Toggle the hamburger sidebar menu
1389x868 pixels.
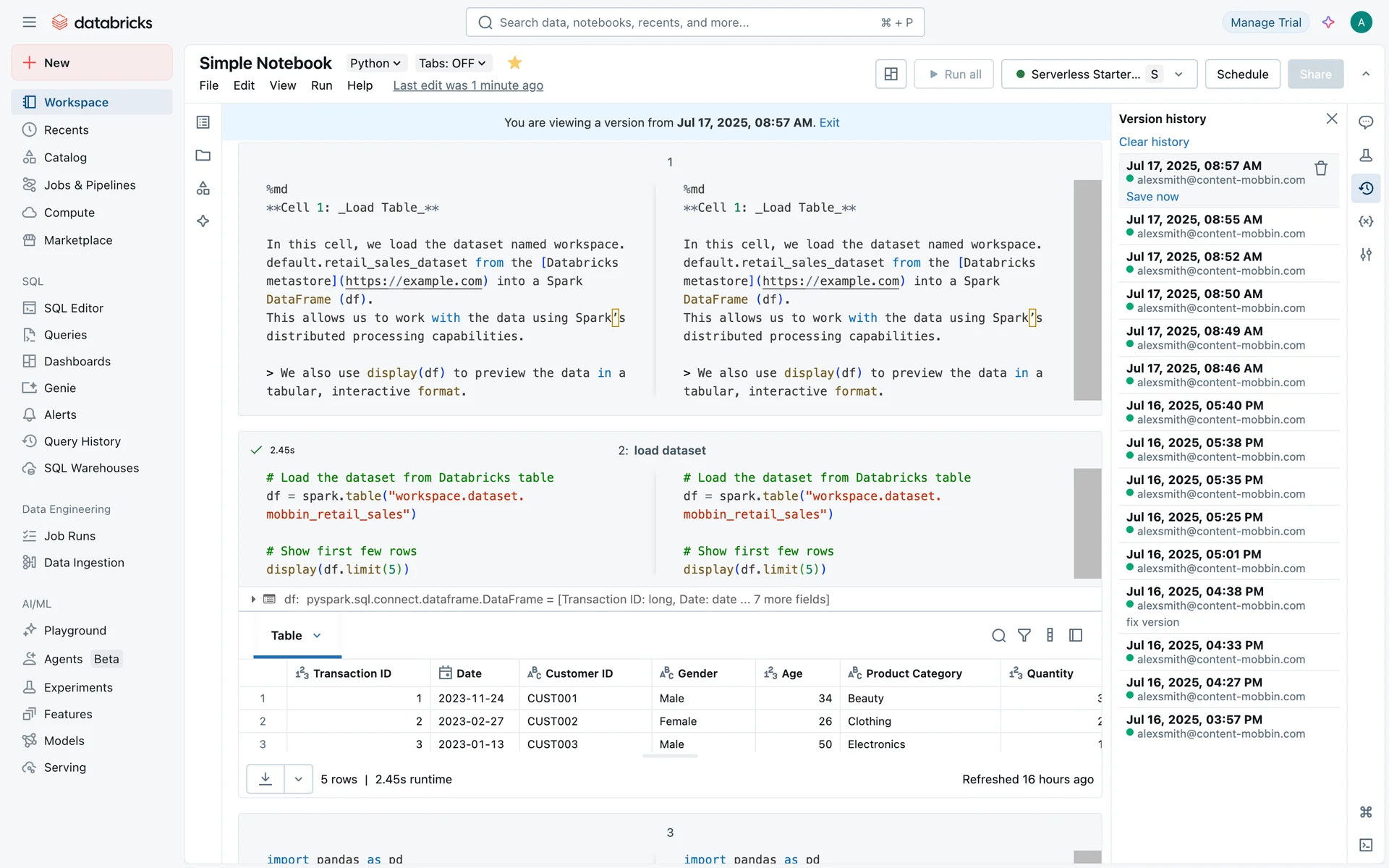(x=29, y=22)
